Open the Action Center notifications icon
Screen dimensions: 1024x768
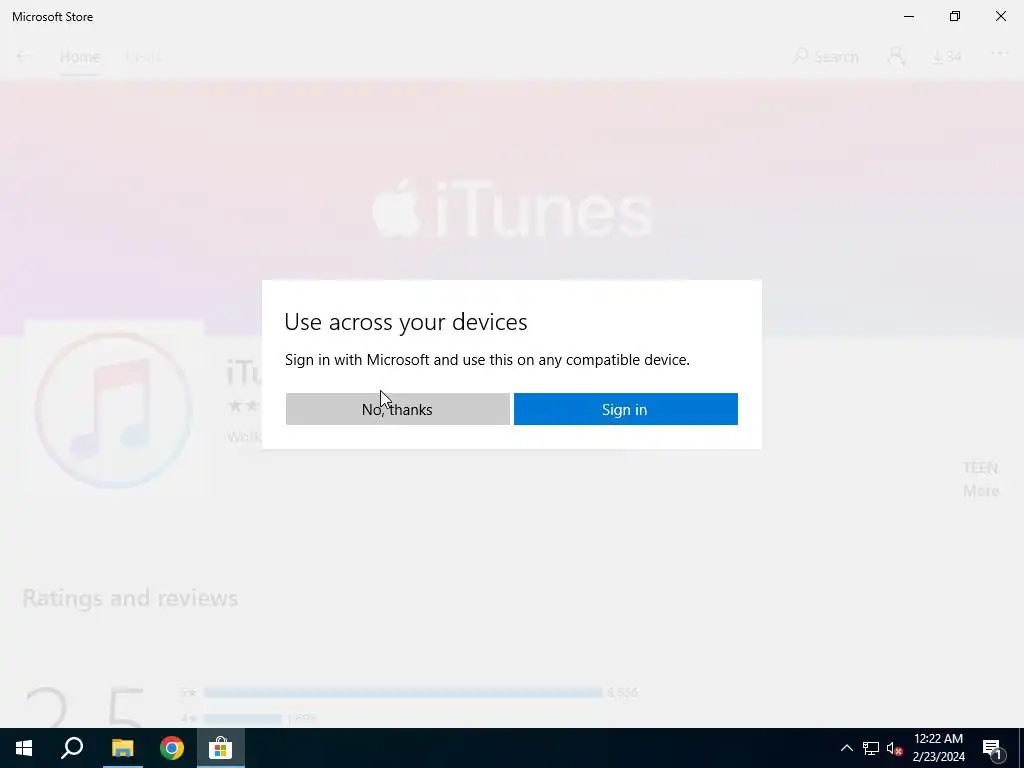coord(993,749)
